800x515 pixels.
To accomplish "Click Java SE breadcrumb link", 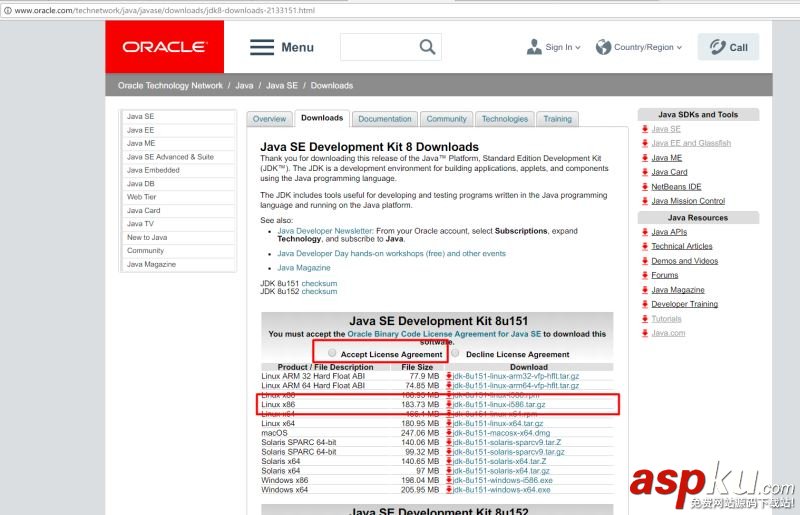I will (282, 86).
